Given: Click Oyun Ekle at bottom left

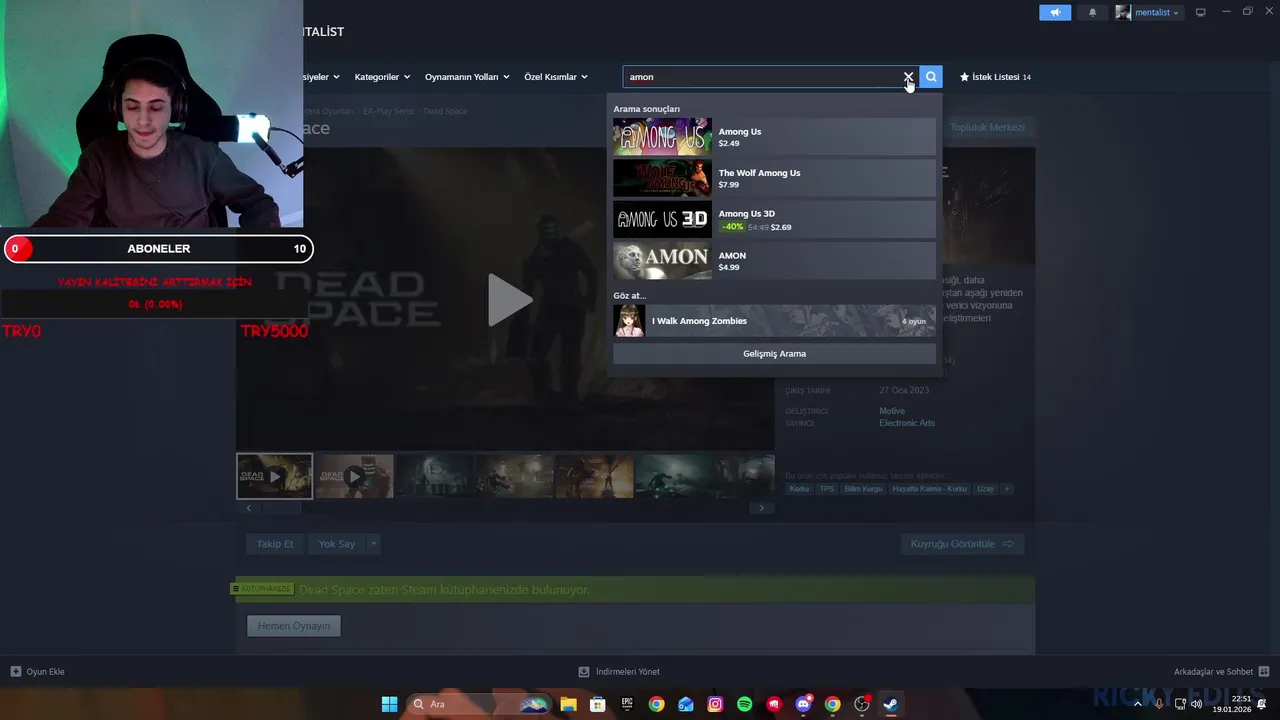Looking at the screenshot, I should pyautogui.click(x=38, y=672).
